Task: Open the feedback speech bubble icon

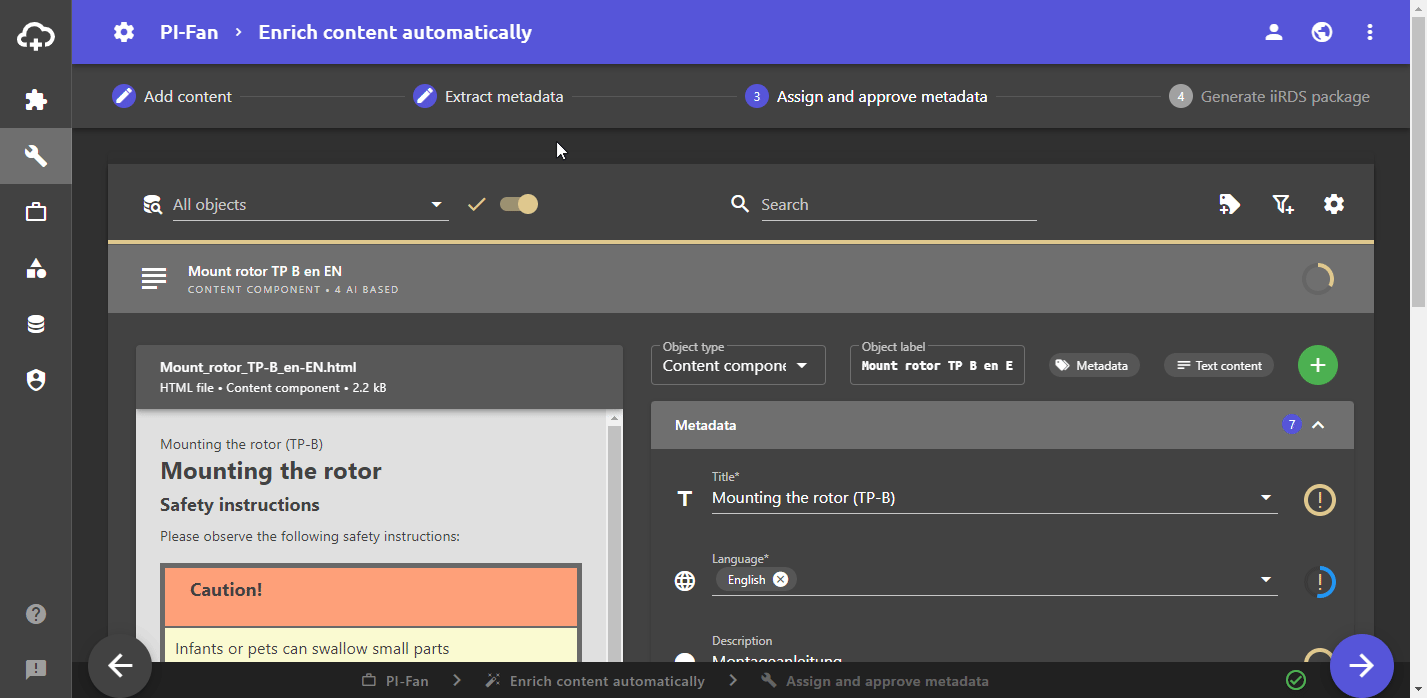Action: click(36, 669)
